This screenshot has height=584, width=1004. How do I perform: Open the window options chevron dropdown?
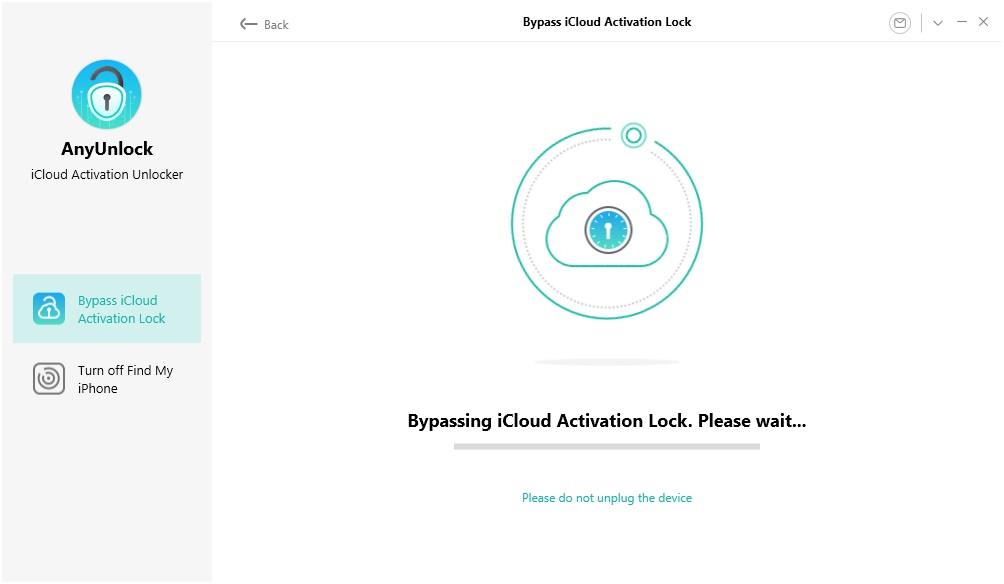pyautogui.click(x=937, y=22)
